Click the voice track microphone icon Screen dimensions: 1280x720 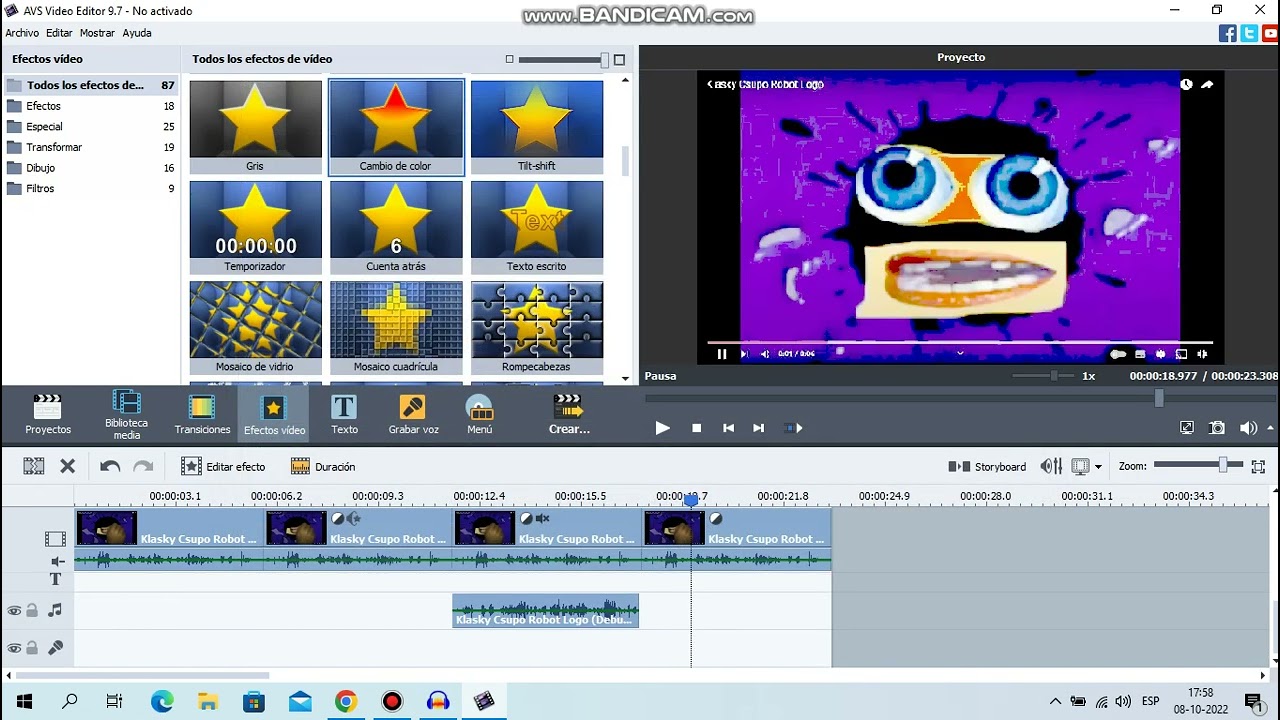pos(55,648)
